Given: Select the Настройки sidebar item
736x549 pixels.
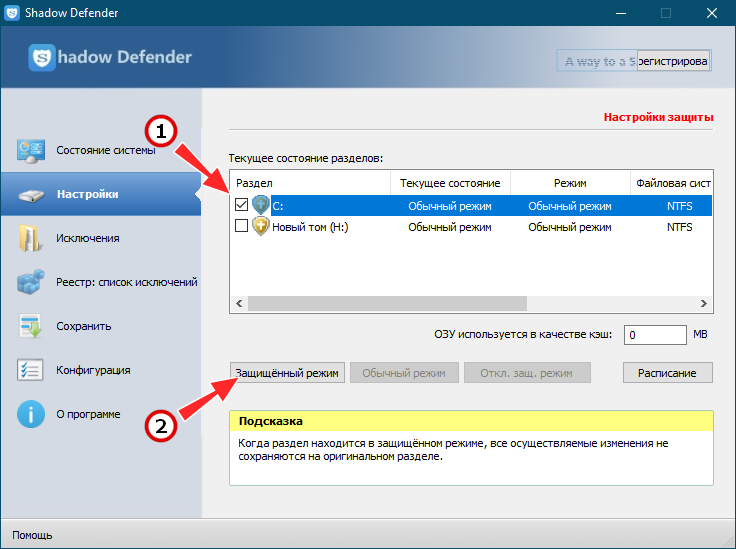Looking at the screenshot, I should point(101,194).
